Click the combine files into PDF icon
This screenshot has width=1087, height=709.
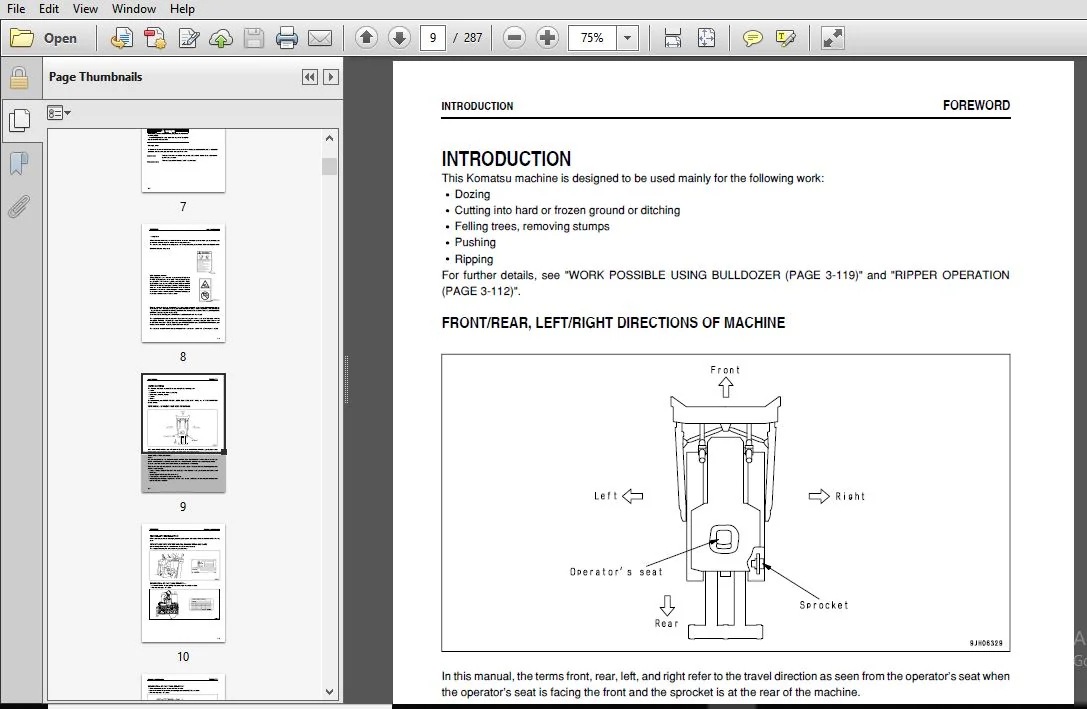155,38
